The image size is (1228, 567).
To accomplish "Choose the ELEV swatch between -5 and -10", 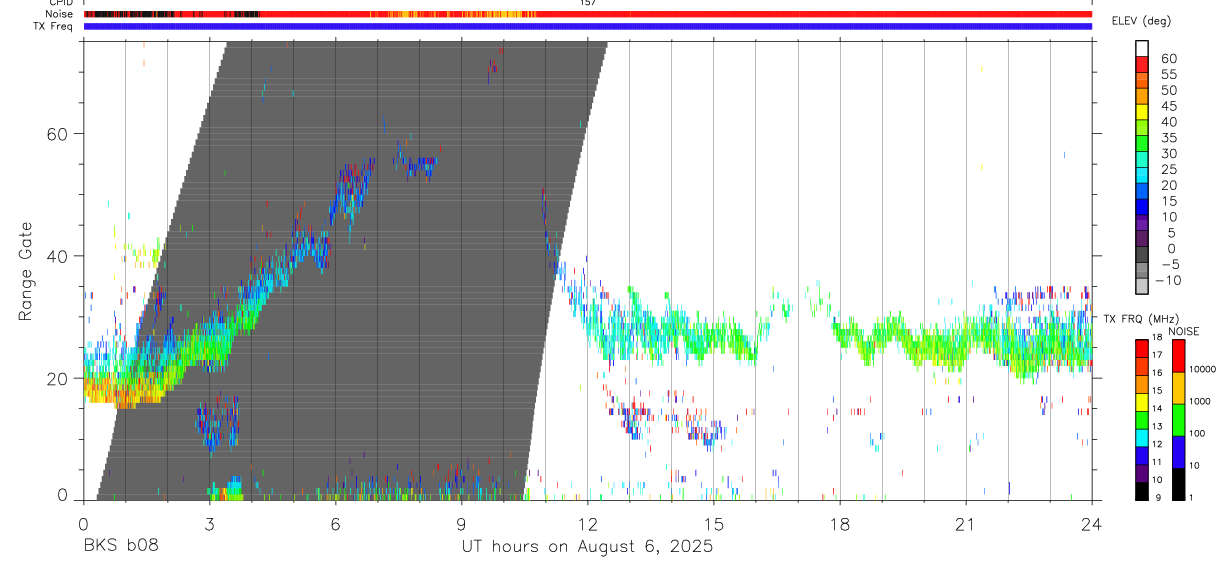I will pyautogui.click(x=1142, y=271).
